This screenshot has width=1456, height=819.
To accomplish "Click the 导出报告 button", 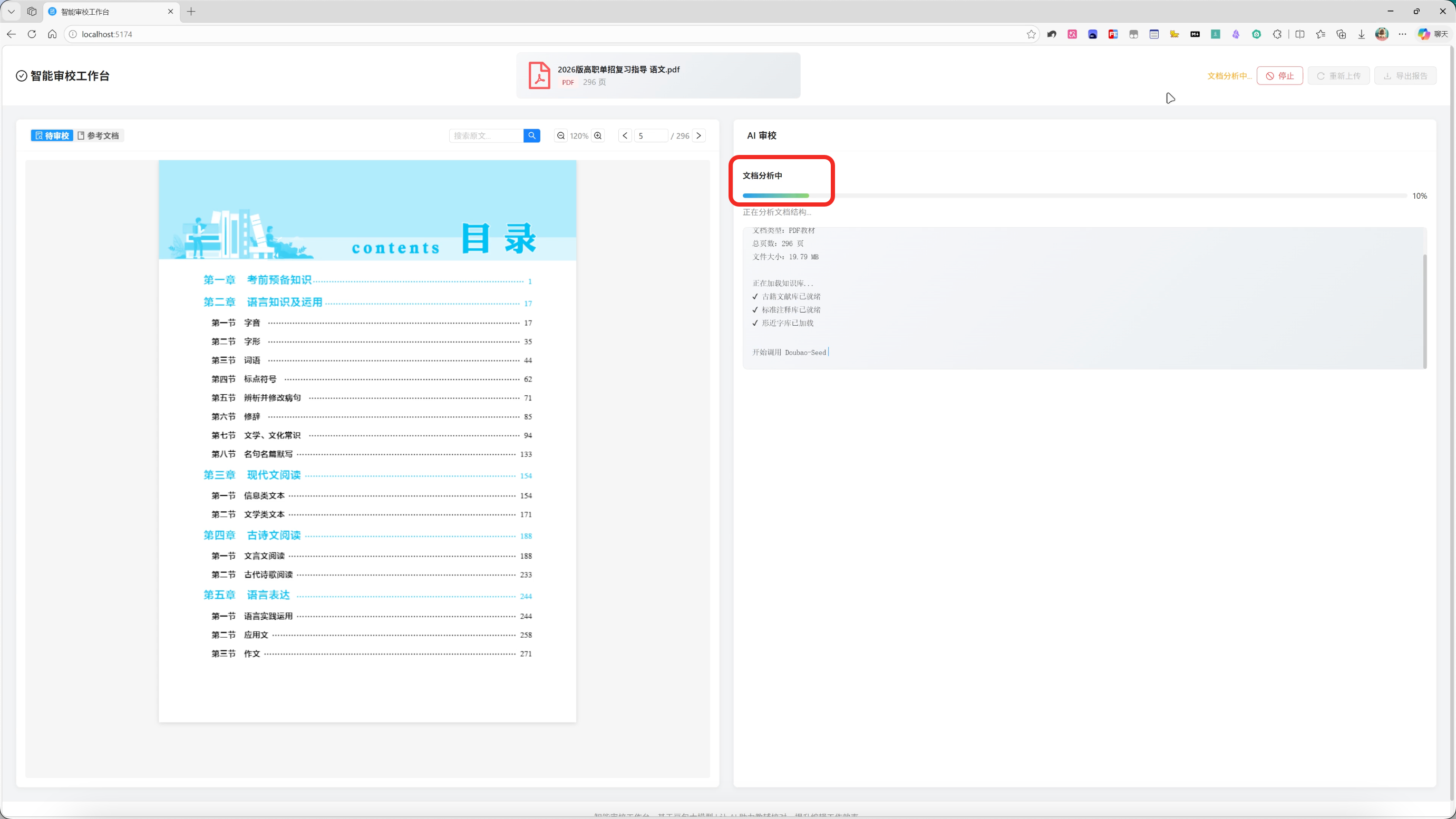I will pos(1405,76).
